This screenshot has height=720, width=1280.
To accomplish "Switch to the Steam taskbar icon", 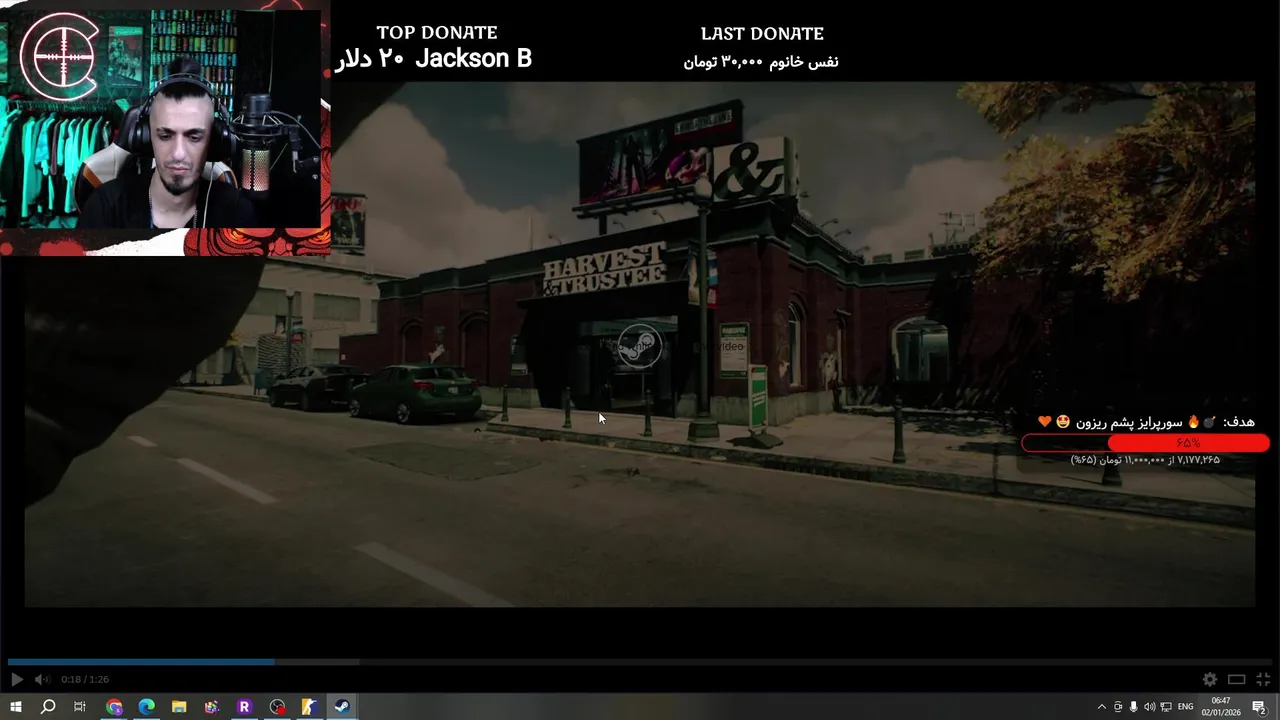I will coord(342,707).
